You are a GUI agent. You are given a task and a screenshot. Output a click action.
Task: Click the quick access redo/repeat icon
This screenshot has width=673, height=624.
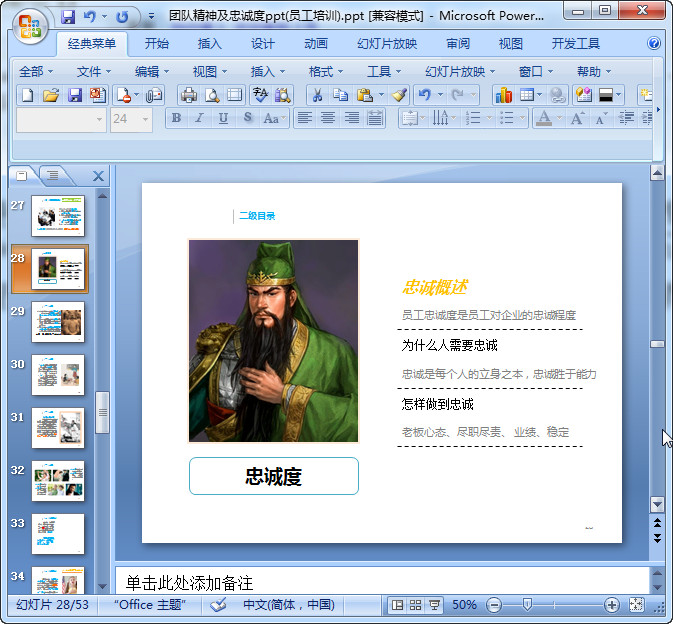click(122, 17)
